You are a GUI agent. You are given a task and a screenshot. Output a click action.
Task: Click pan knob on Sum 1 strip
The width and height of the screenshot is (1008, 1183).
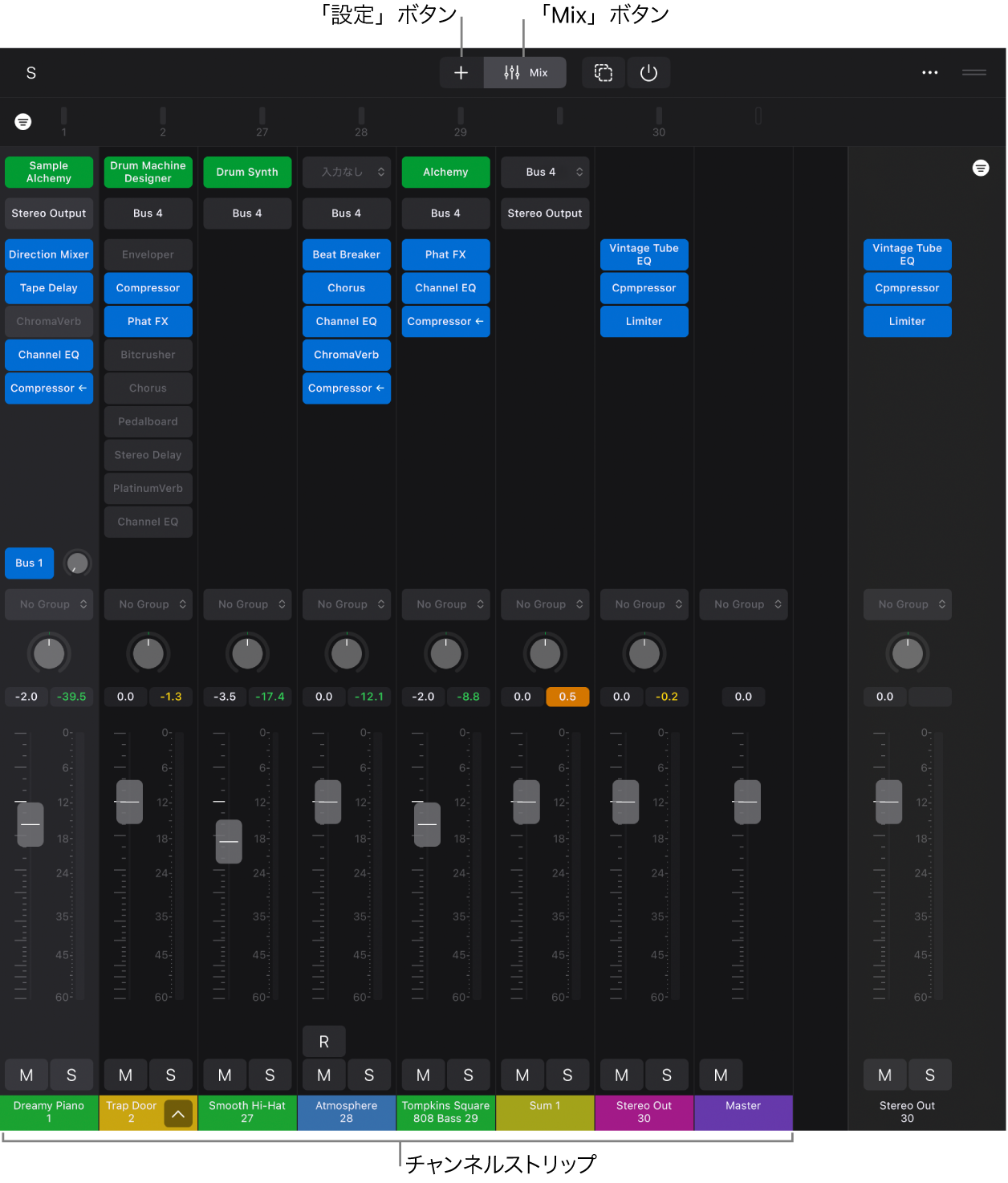coord(545,654)
